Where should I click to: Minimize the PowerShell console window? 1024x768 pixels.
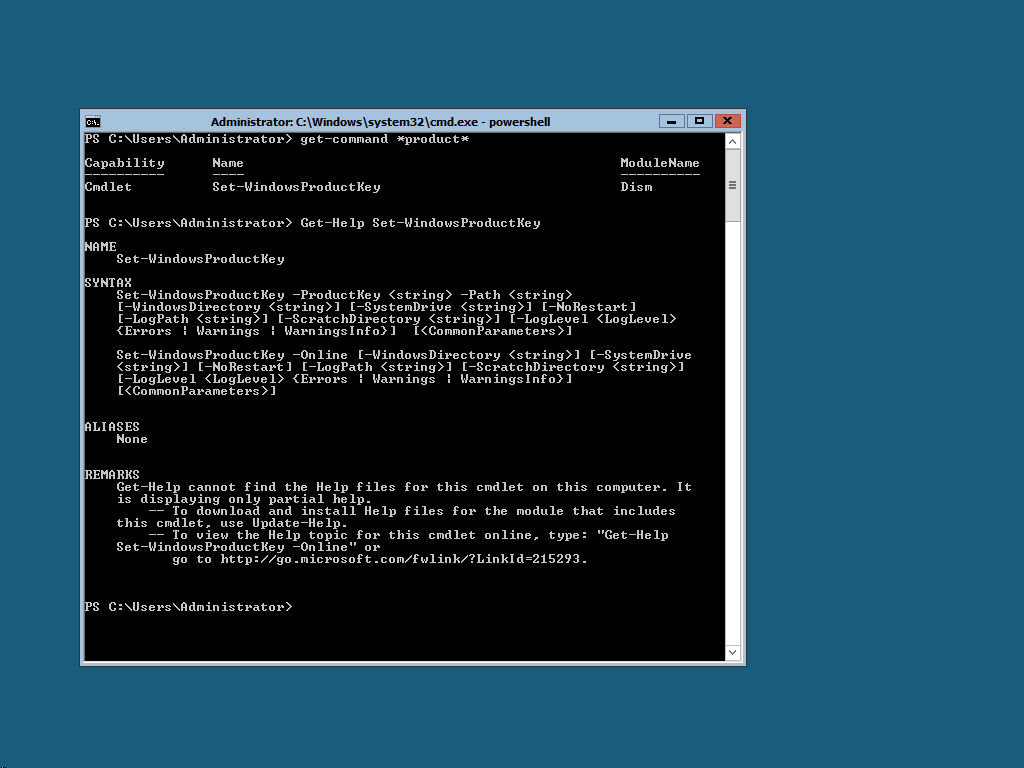click(671, 121)
